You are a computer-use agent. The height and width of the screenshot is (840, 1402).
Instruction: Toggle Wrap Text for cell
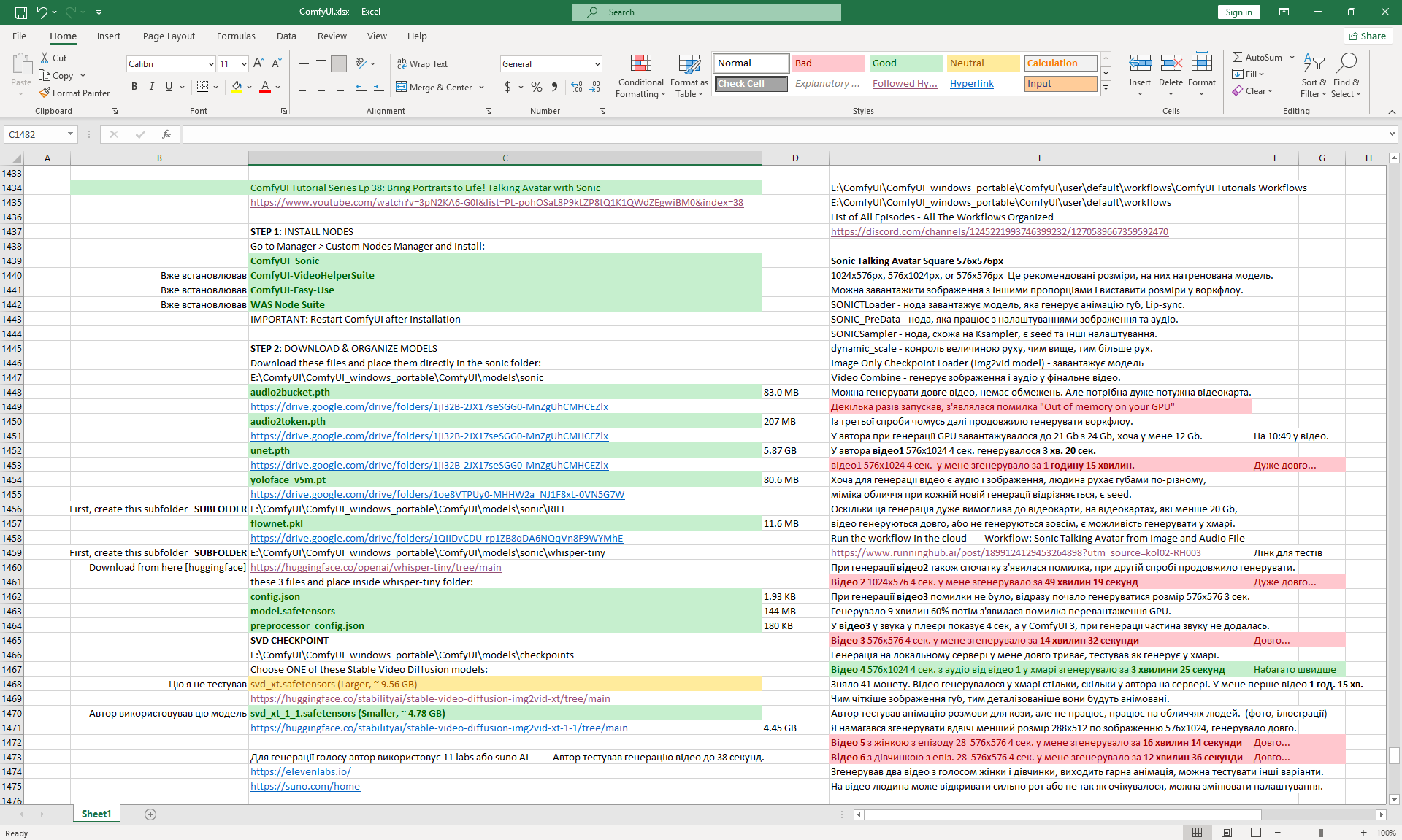(x=422, y=64)
